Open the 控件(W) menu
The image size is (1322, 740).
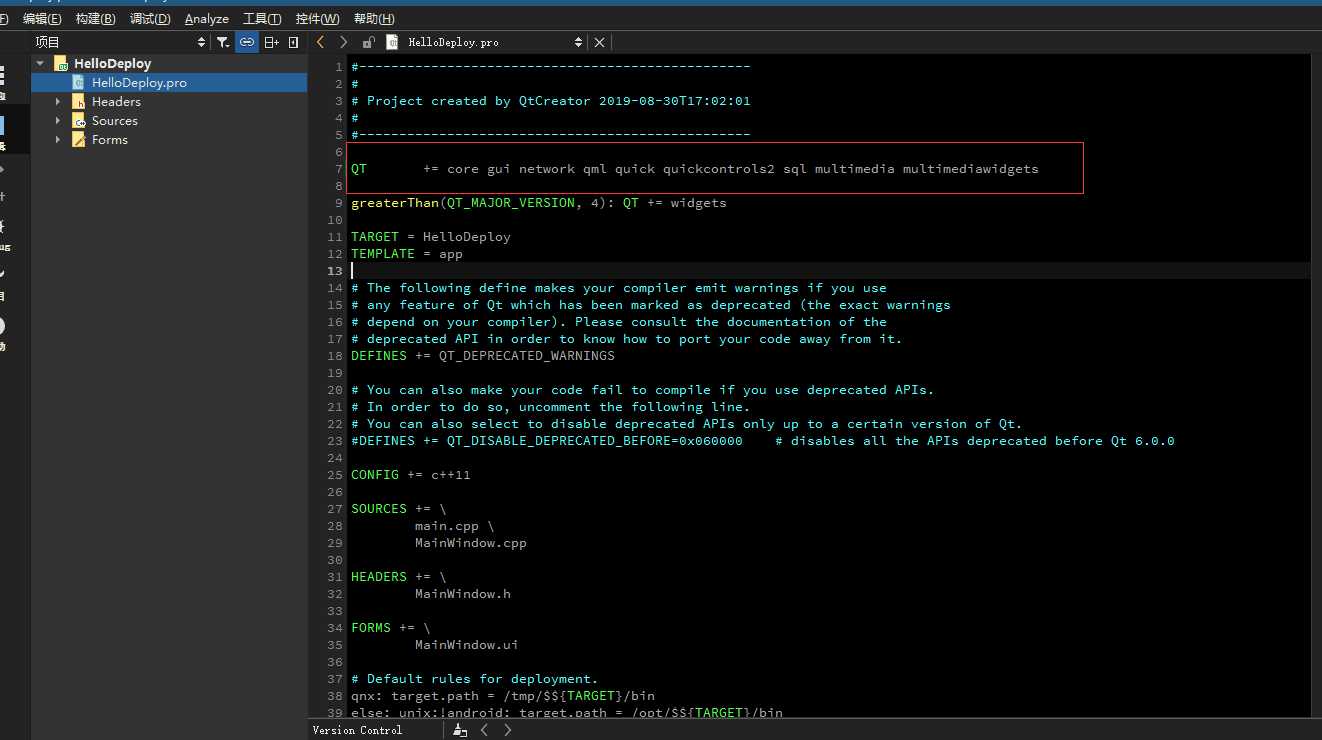[318, 19]
